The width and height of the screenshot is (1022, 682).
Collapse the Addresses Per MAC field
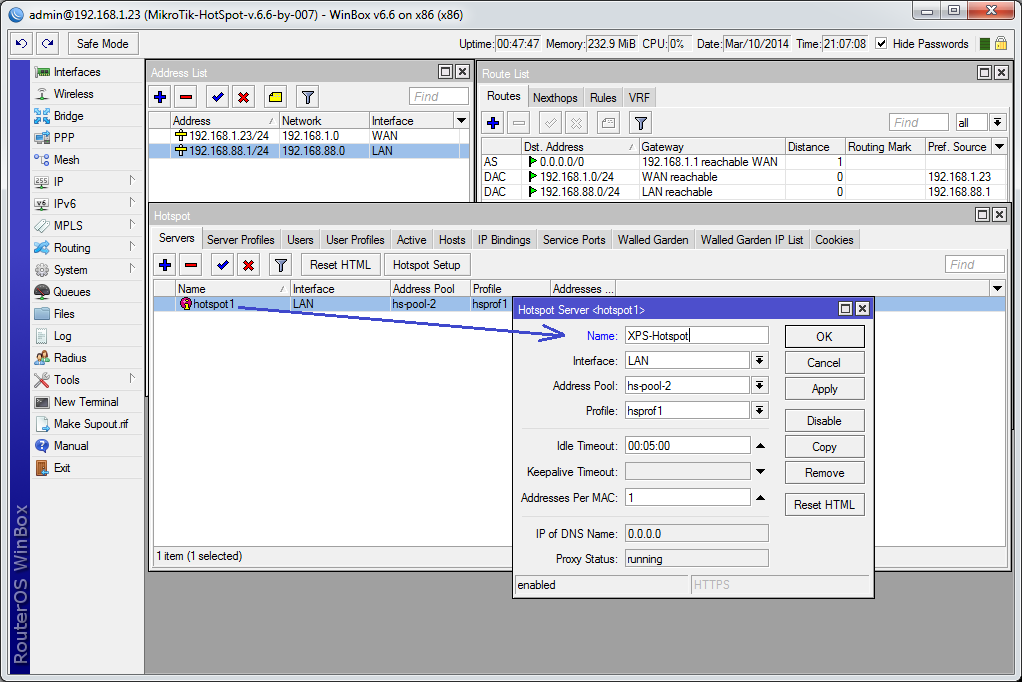coord(760,497)
